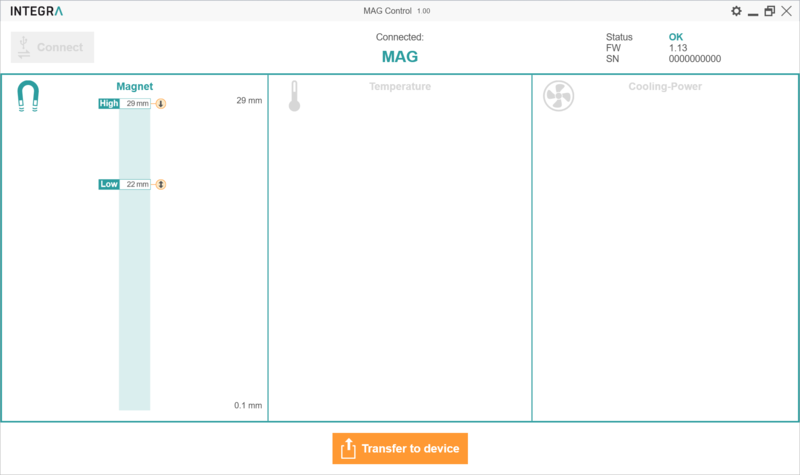Open the Magnet panel heading
The image size is (800, 475).
coord(135,86)
